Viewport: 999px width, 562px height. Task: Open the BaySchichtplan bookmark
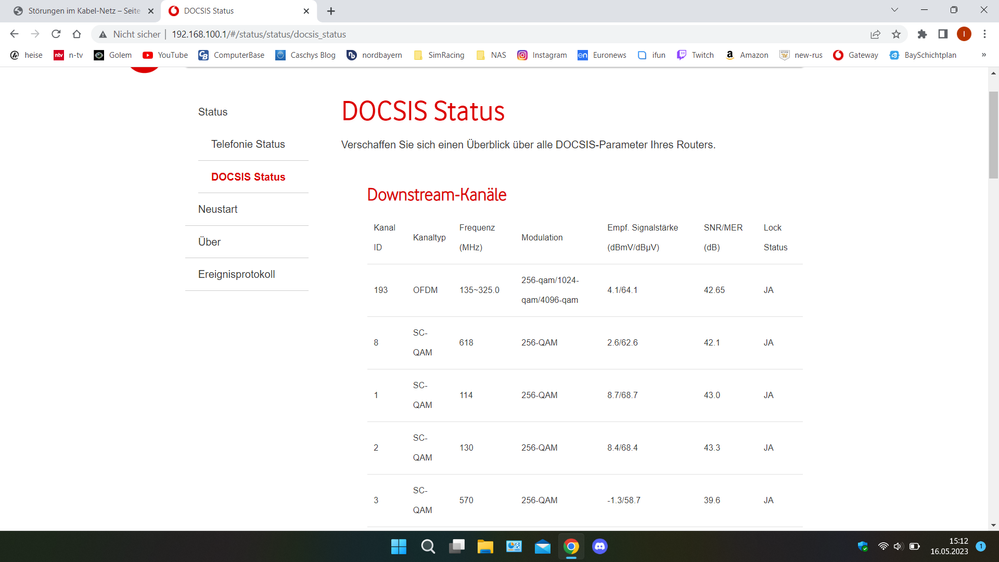tap(923, 55)
